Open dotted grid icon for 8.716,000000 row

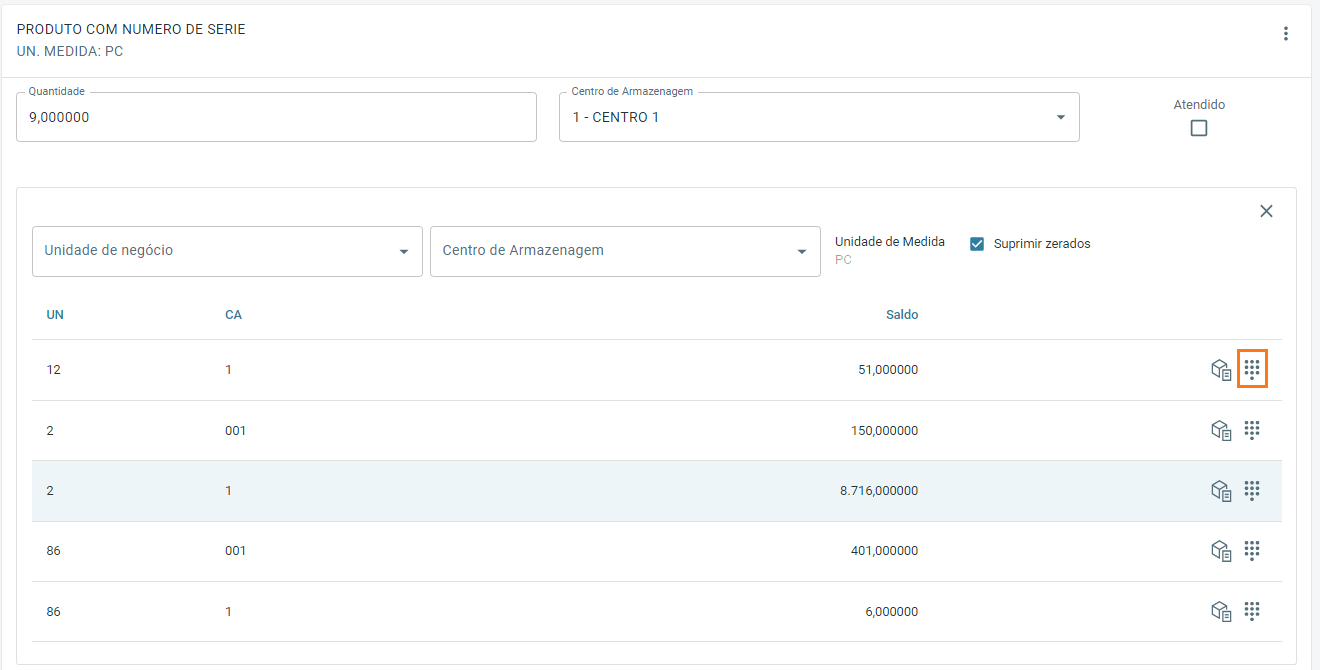click(1252, 491)
